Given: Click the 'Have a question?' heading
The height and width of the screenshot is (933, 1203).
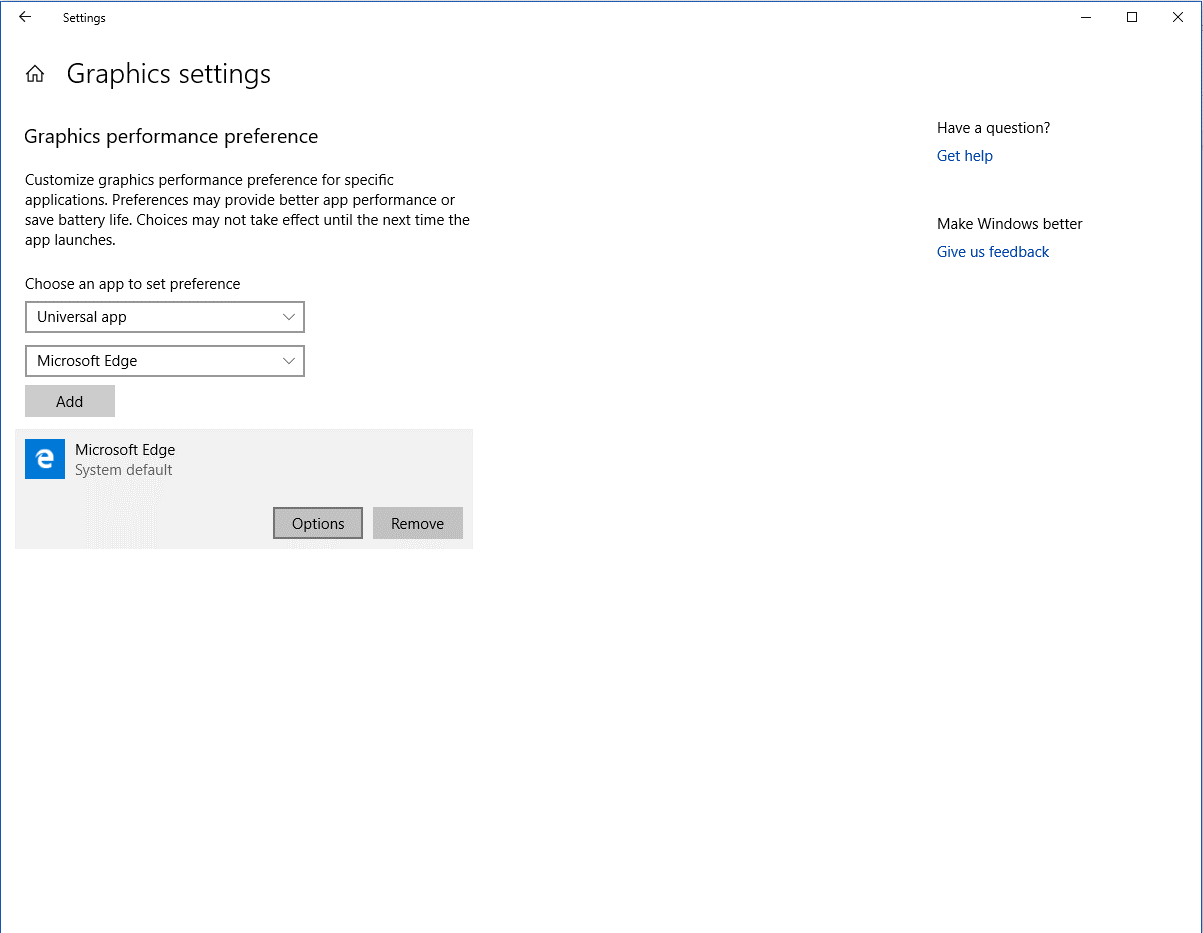Looking at the screenshot, I should click(x=994, y=128).
